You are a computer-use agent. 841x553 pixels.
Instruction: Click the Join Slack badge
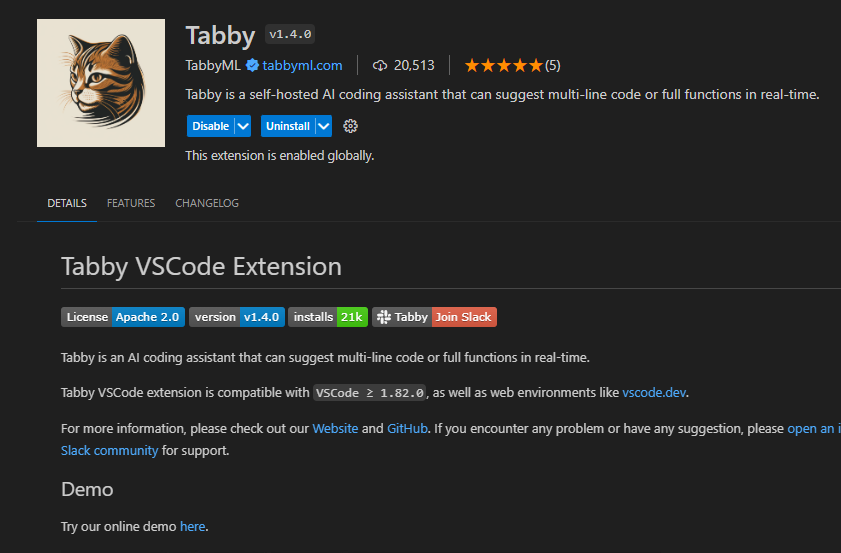tap(463, 317)
